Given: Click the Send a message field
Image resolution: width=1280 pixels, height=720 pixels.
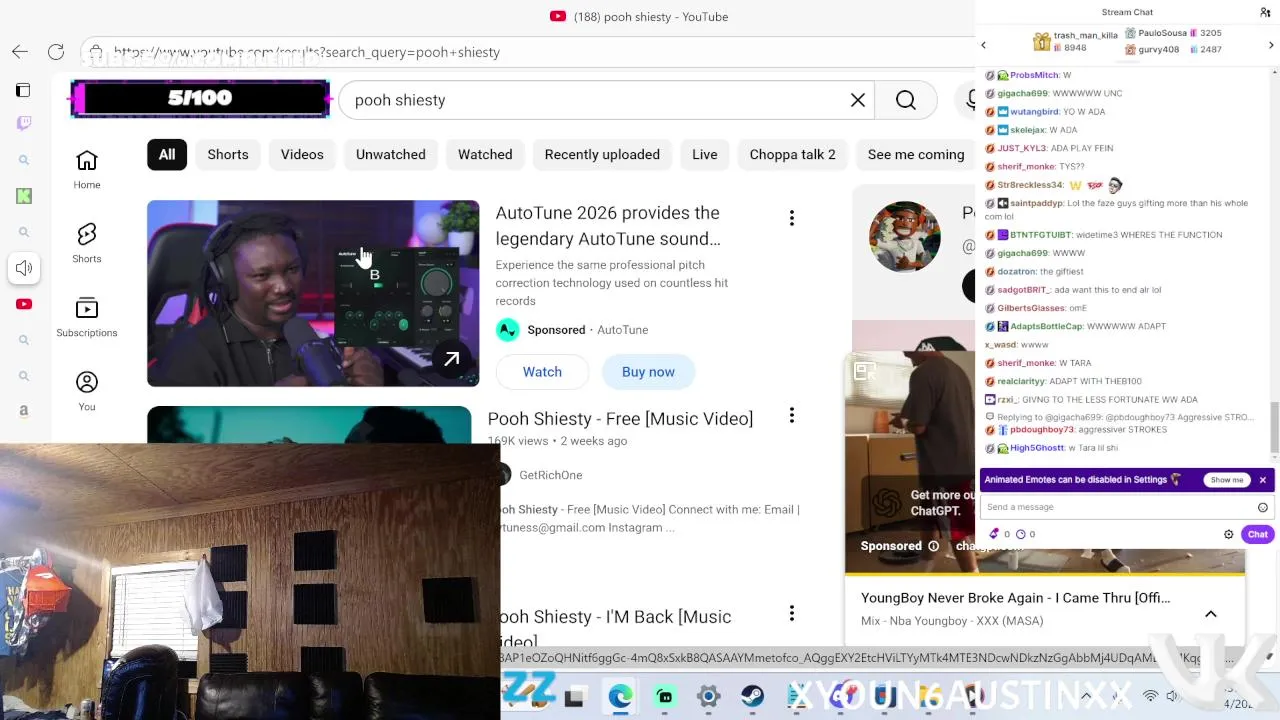Looking at the screenshot, I should click(1118, 507).
